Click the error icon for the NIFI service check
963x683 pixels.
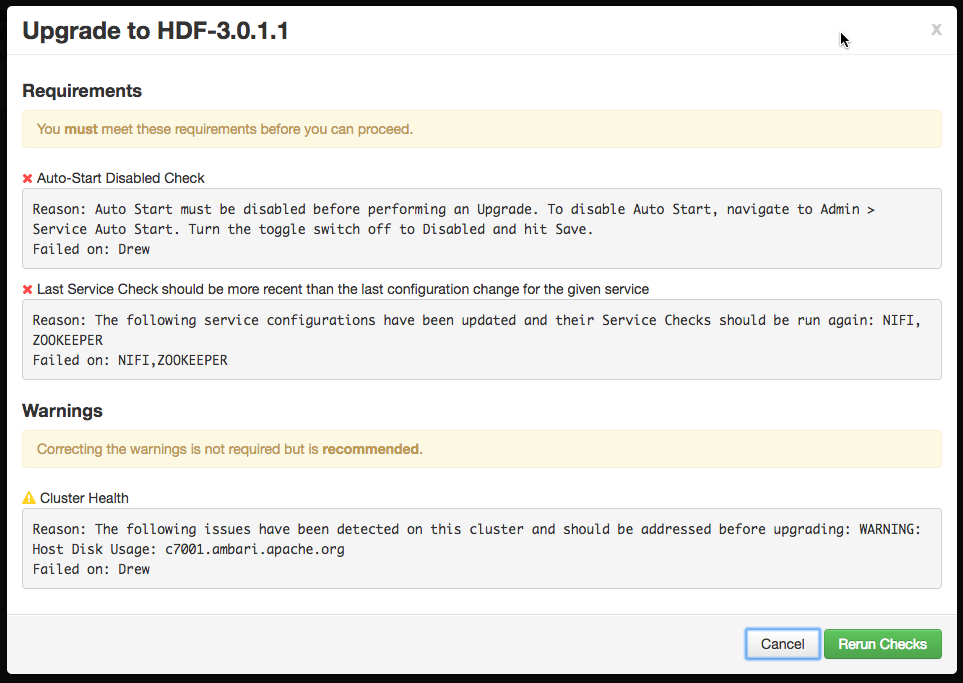[x=28, y=289]
